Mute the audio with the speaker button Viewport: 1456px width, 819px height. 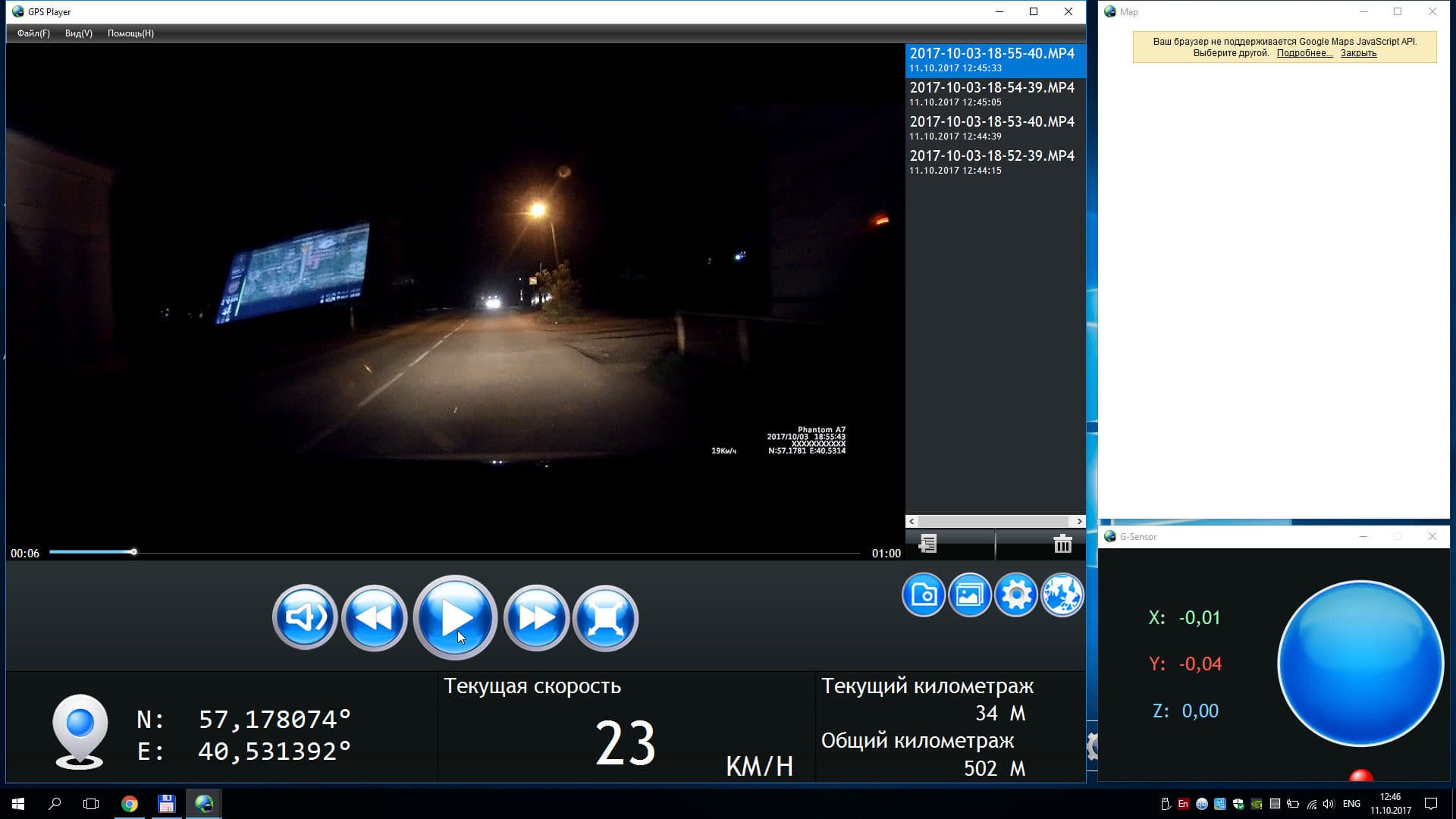pos(305,617)
